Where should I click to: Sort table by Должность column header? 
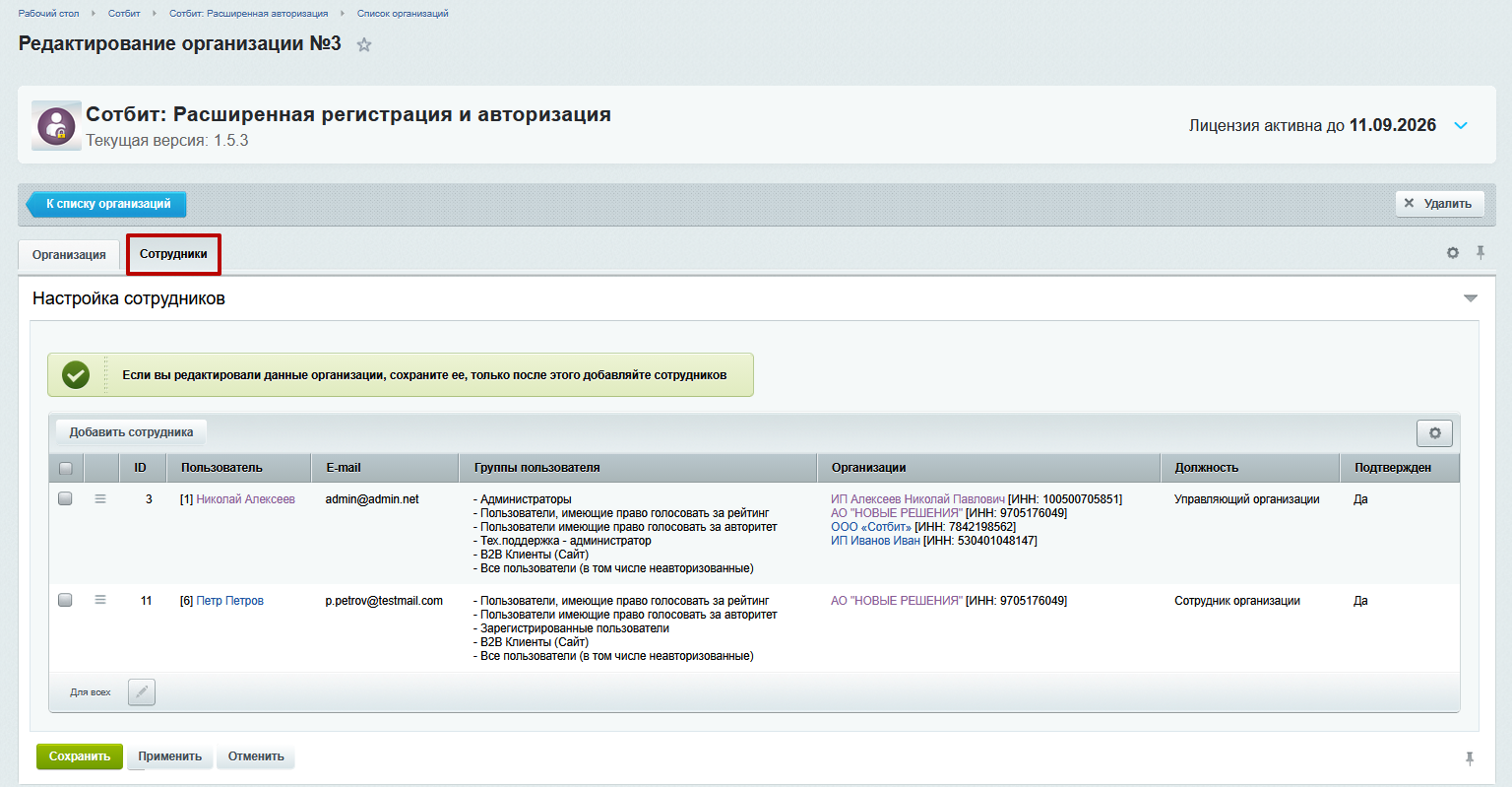[x=1206, y=468]
